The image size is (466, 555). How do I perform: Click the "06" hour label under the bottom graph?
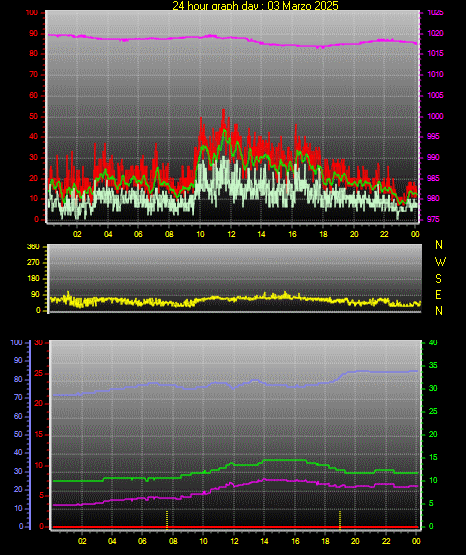(142, 541)
